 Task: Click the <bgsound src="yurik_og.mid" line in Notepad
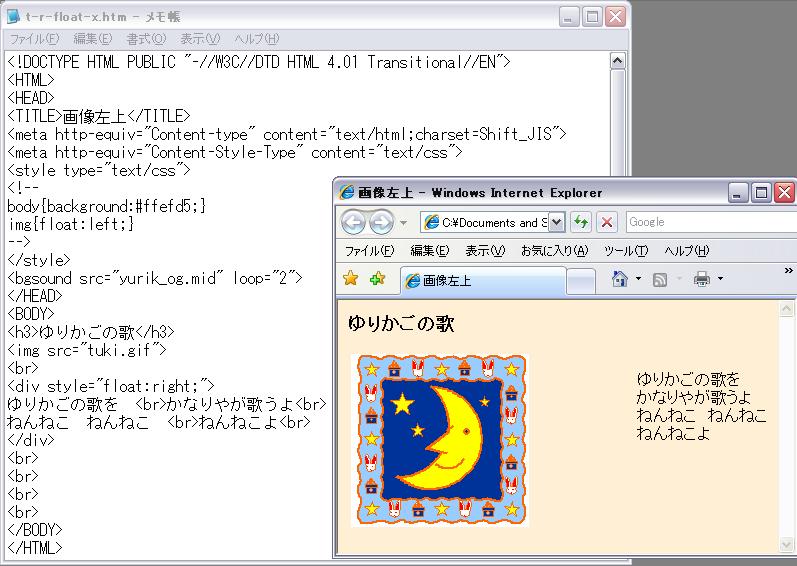(x=155, y=278)
